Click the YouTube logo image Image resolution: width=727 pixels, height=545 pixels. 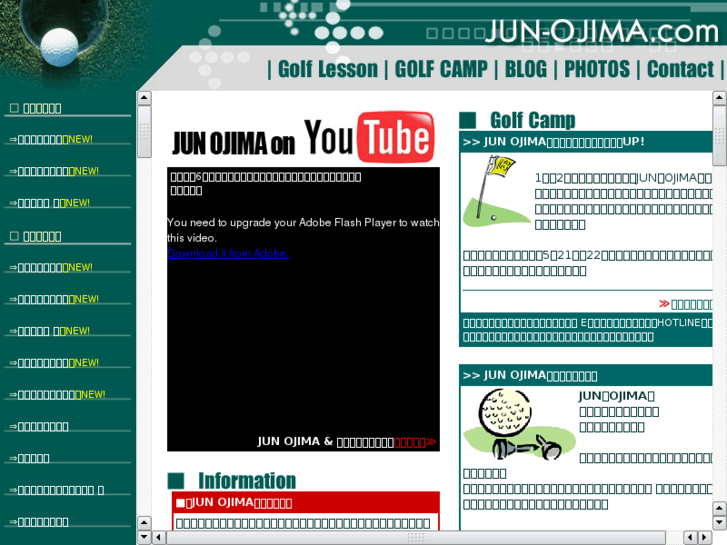point(370,137)
